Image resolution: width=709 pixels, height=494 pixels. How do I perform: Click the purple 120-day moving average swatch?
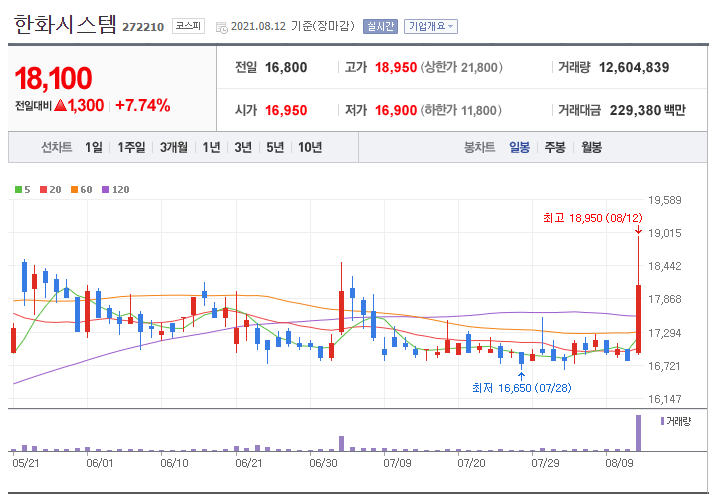click(105, 190)
